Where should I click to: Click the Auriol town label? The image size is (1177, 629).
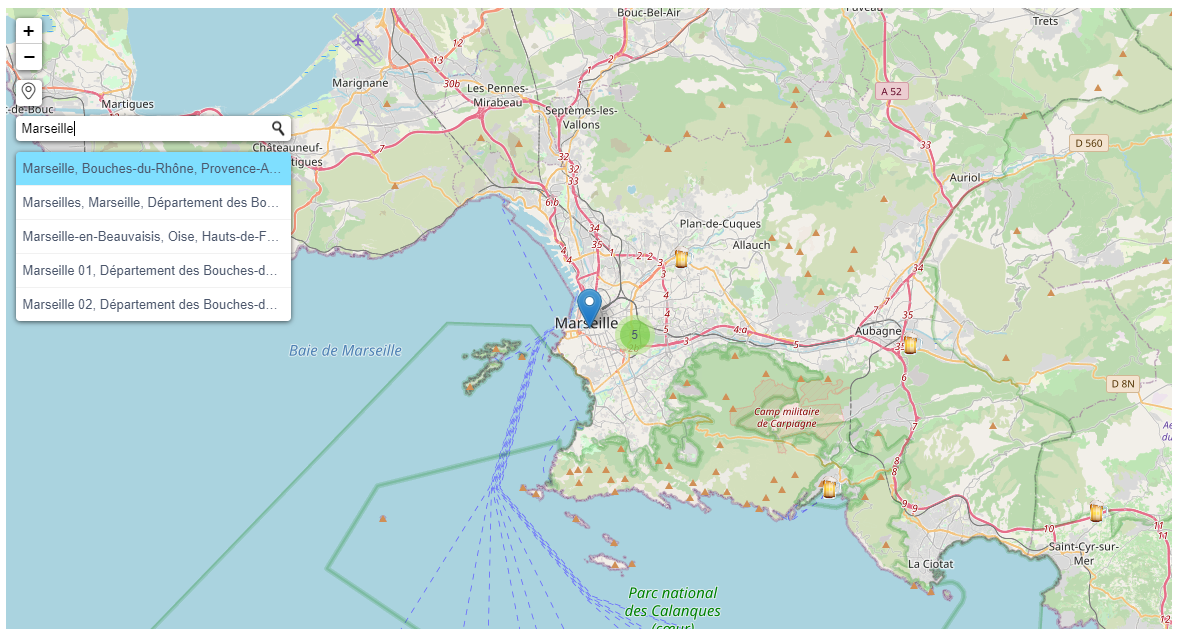point(965,178)
